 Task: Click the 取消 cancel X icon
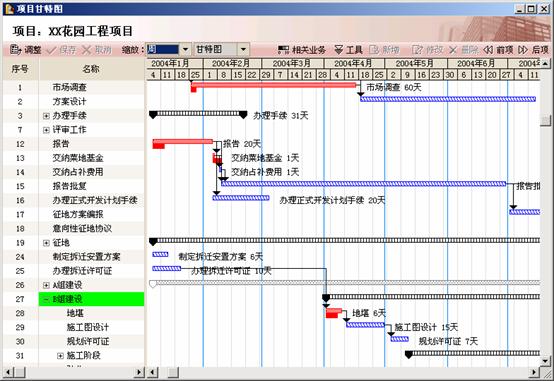click(87, 50)
